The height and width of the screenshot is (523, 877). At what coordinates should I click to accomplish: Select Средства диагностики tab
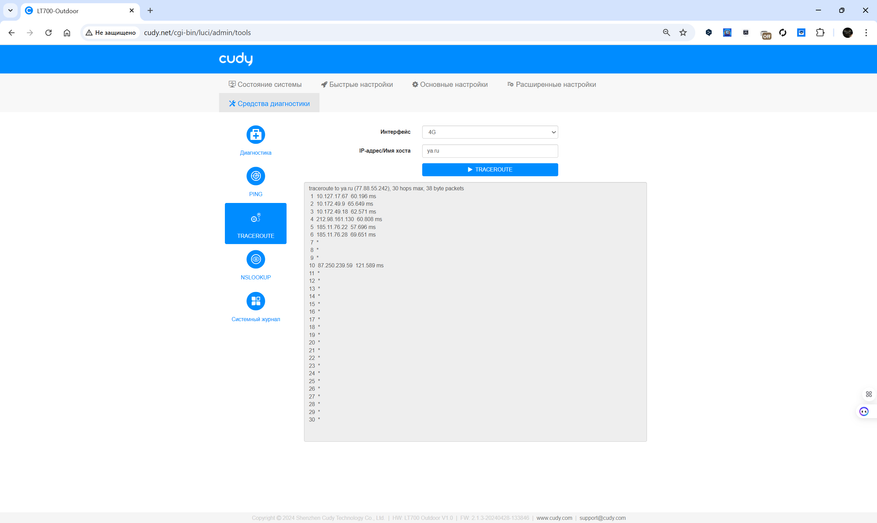[x=269, y=103]
